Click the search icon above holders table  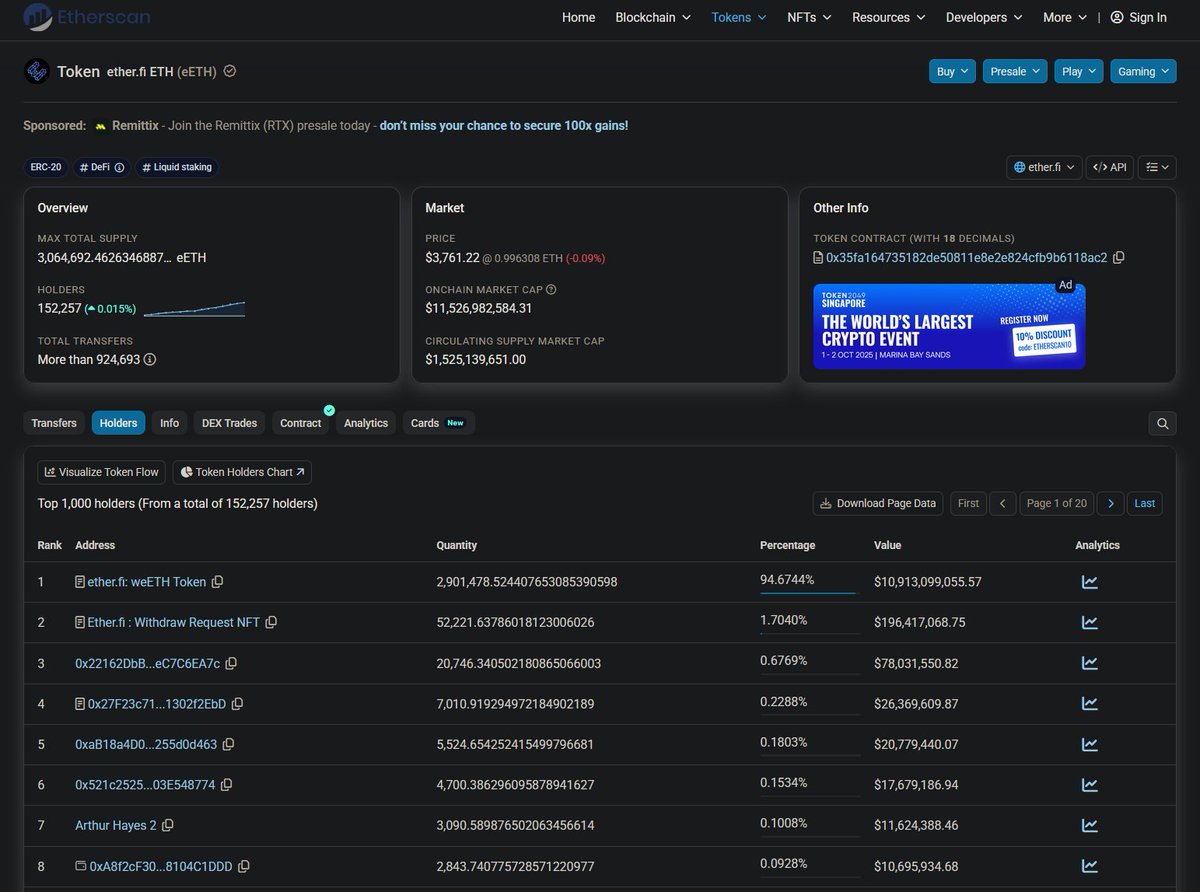pyautogui.click(x=1162, y=423)
